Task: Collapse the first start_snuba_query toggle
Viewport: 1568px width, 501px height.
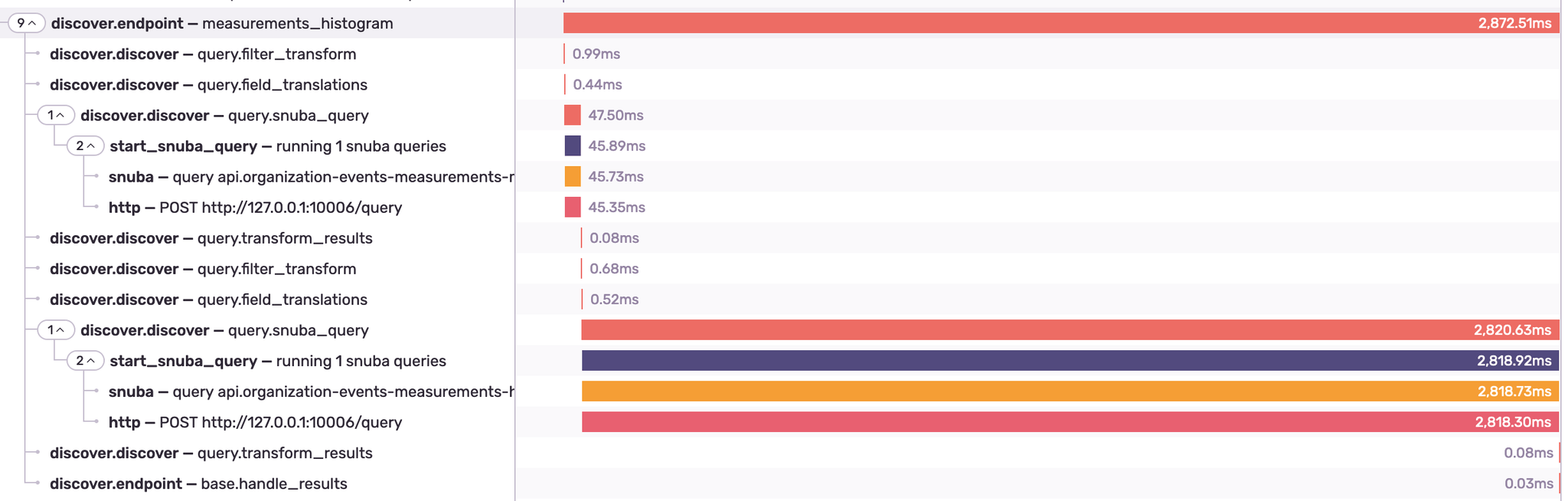Action: pyautogui.click(x=85, y=146)
